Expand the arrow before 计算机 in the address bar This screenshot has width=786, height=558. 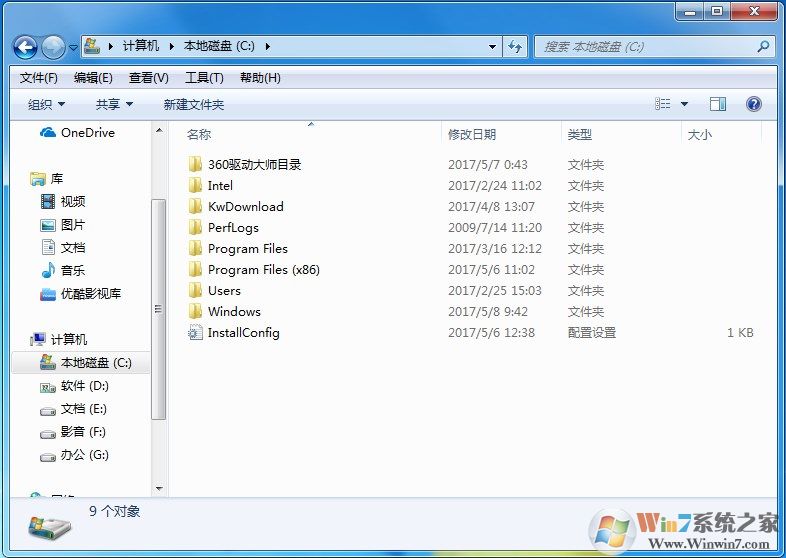(110, 46)
